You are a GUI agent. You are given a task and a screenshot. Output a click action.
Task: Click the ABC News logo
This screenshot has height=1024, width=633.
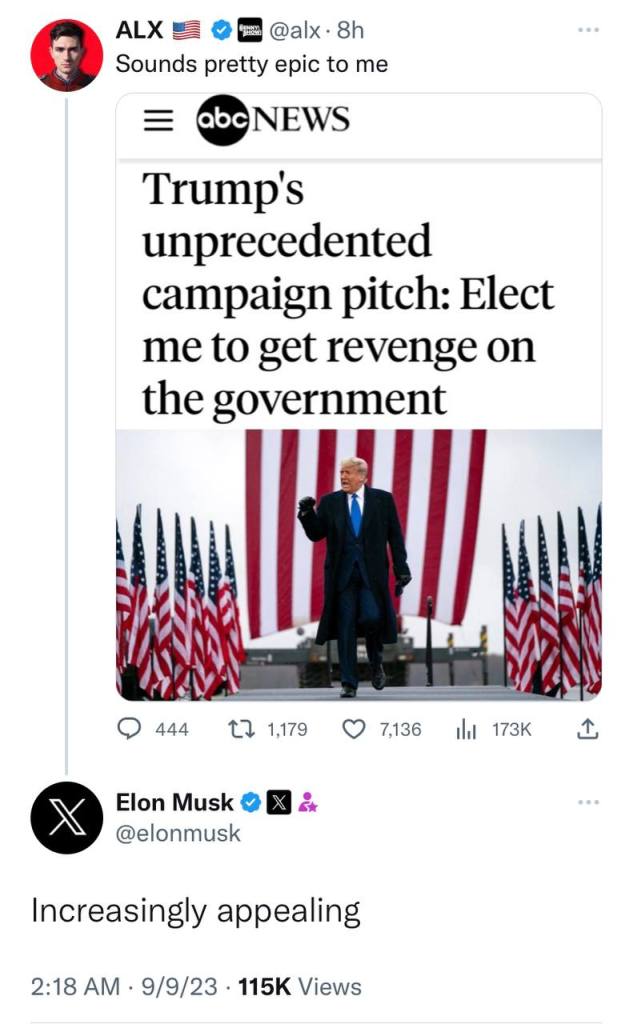tap(272, 121)
